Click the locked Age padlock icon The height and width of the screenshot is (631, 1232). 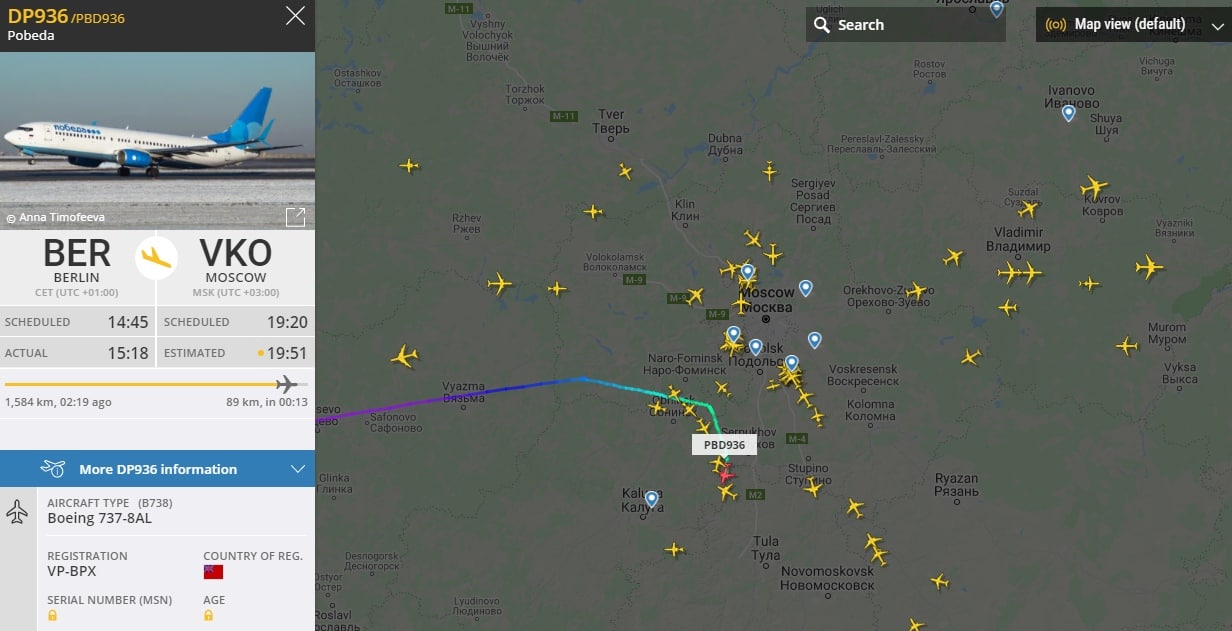[x=208, y=615]
